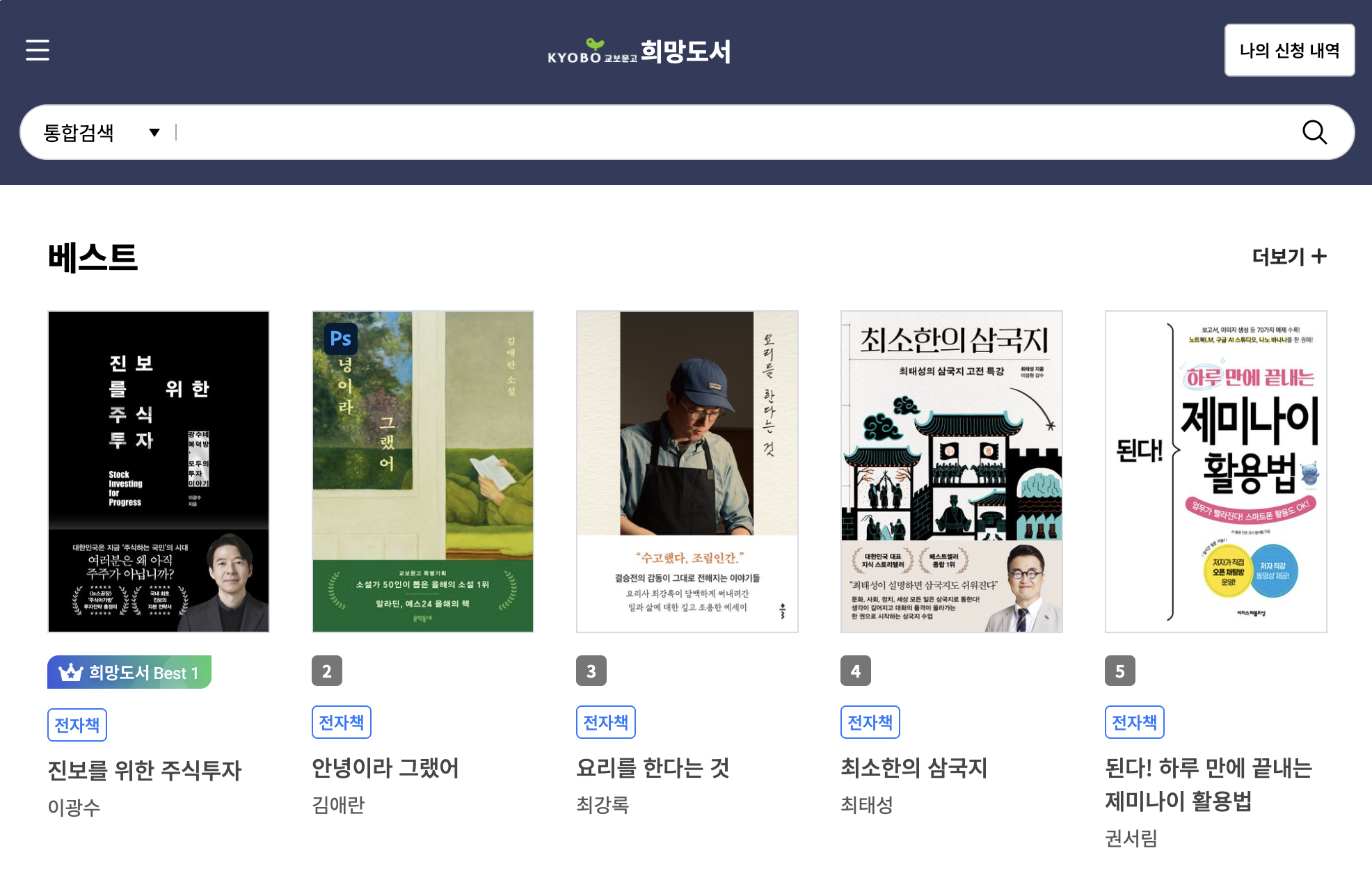Click the 최소한의 삼국지 title link
This screenshot has height=871, width=1372.
click(x=914, y=768)
